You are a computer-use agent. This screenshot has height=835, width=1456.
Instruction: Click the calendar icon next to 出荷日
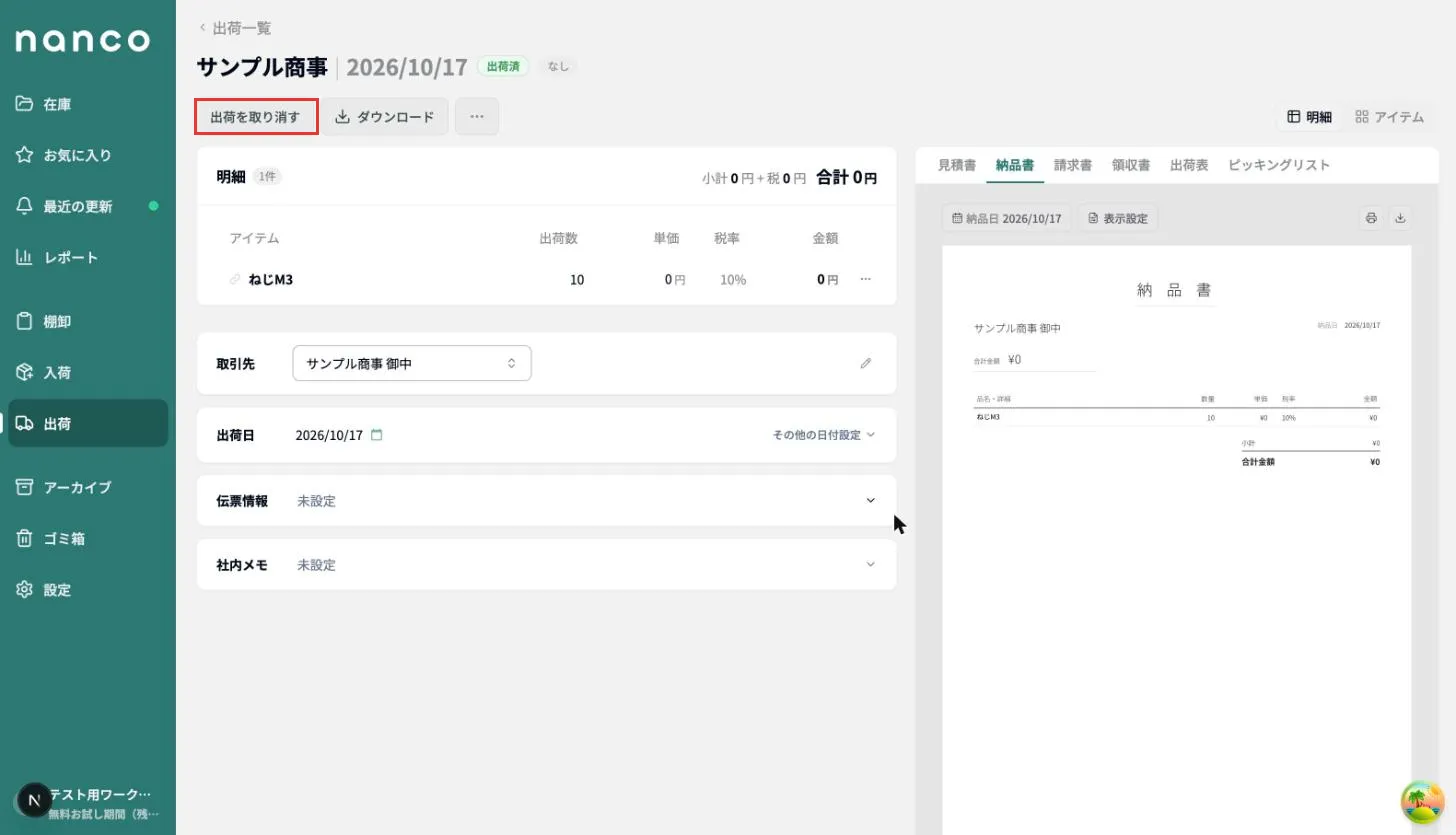tap(377, 435)
